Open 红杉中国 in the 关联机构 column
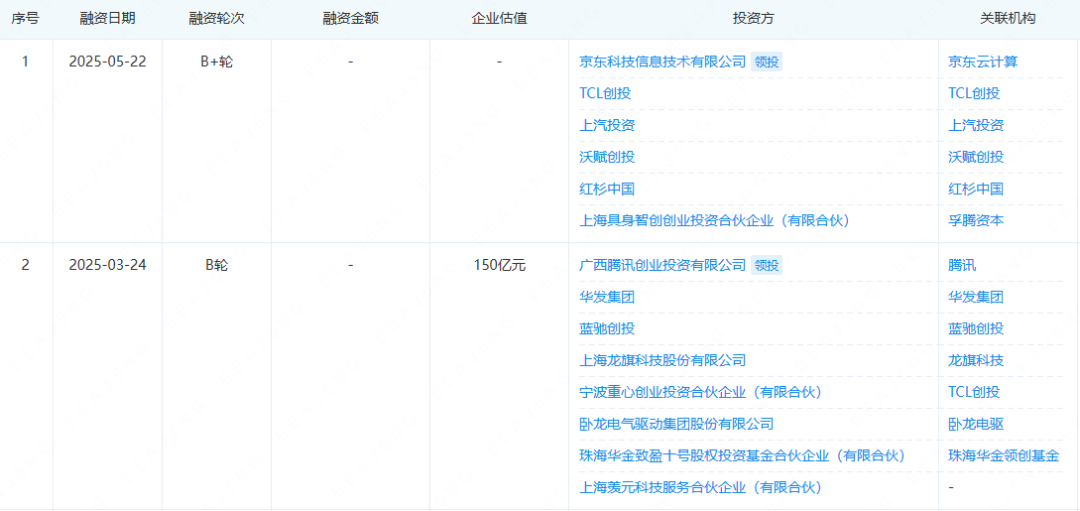1080x511 pixels. pos(975,189)
